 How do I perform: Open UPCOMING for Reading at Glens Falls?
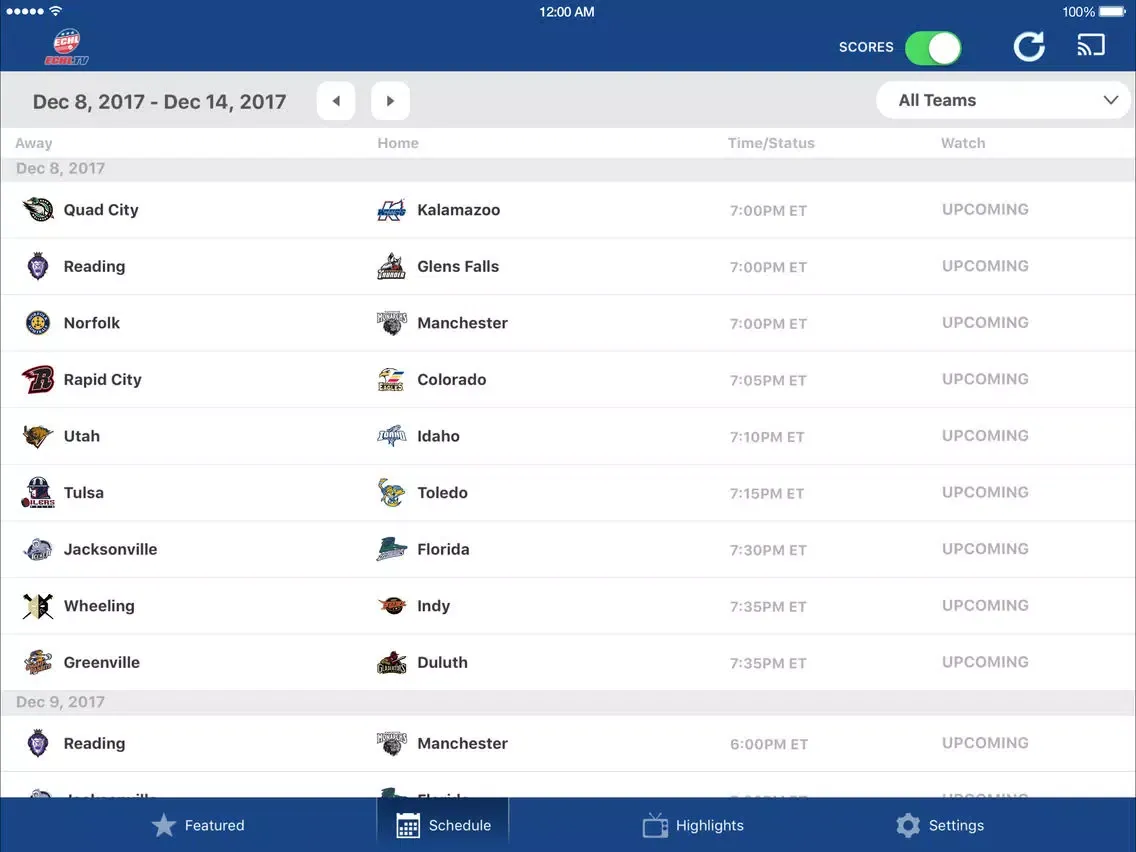[x=985, y=266]
